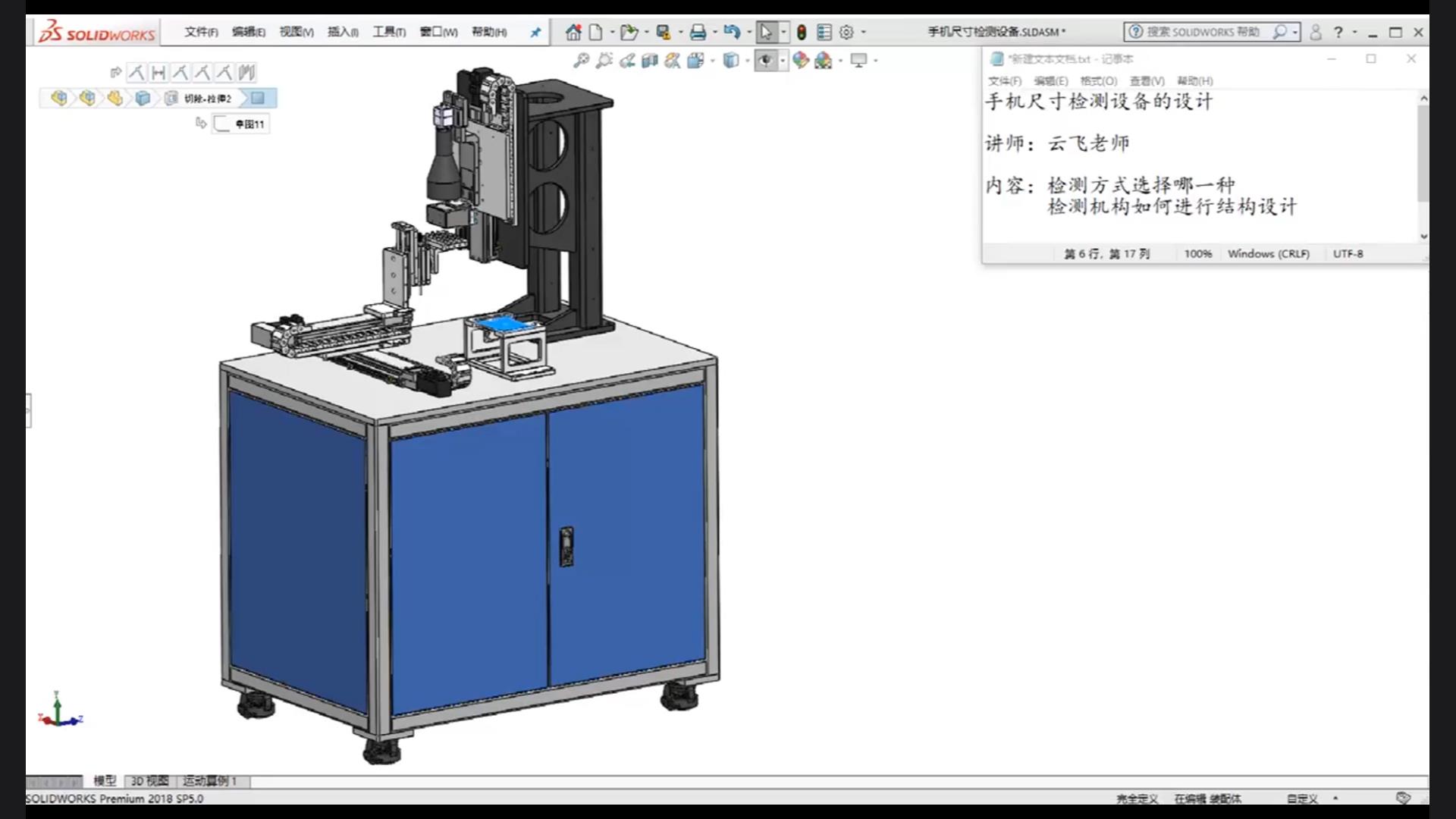This screenshot has width=1456, height=819.
Task: Activate the Select cursor tool
Action: 766,32
